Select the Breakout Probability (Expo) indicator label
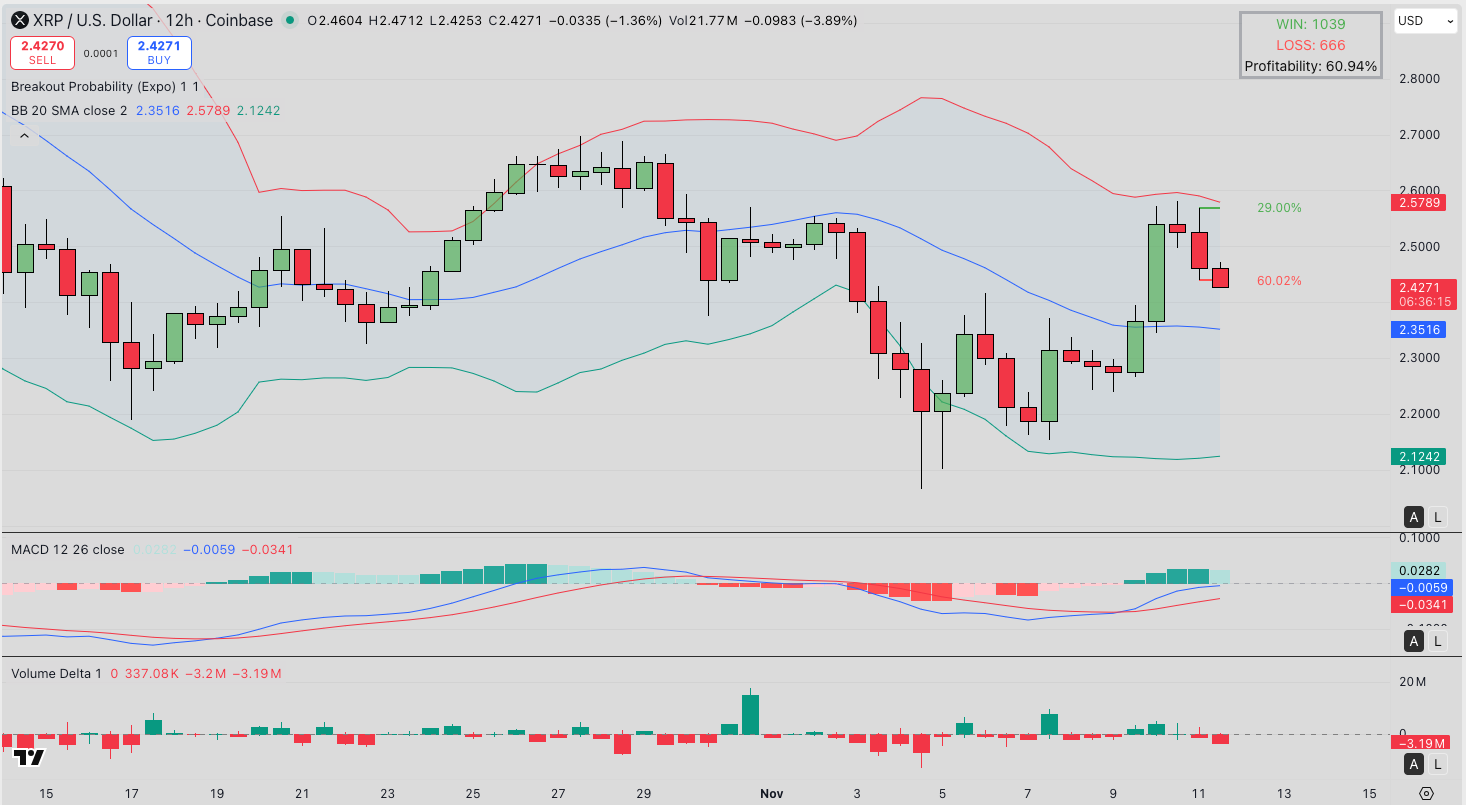 (105, 87)
